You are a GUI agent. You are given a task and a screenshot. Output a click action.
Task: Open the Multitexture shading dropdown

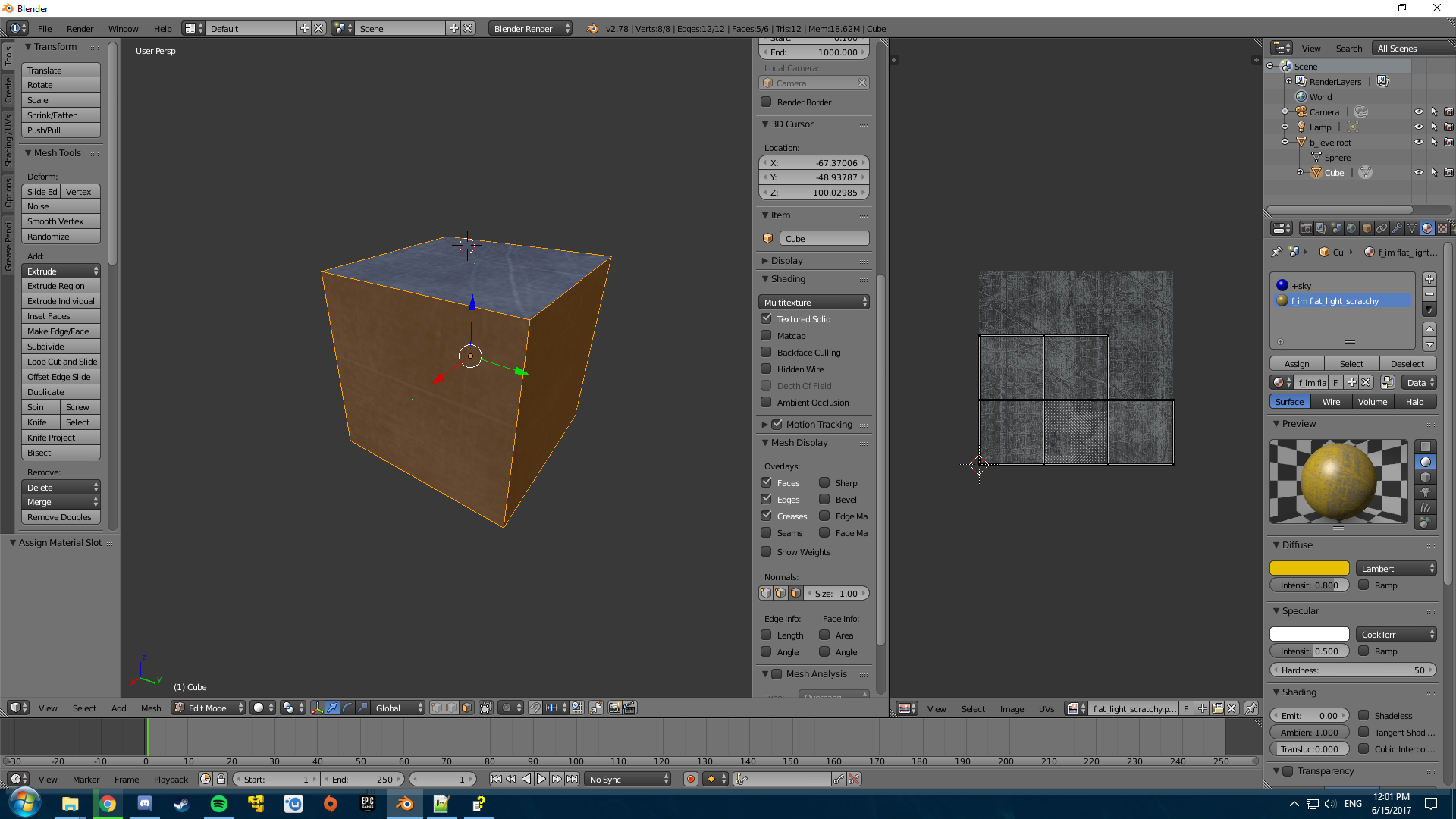tap(814, 303)
